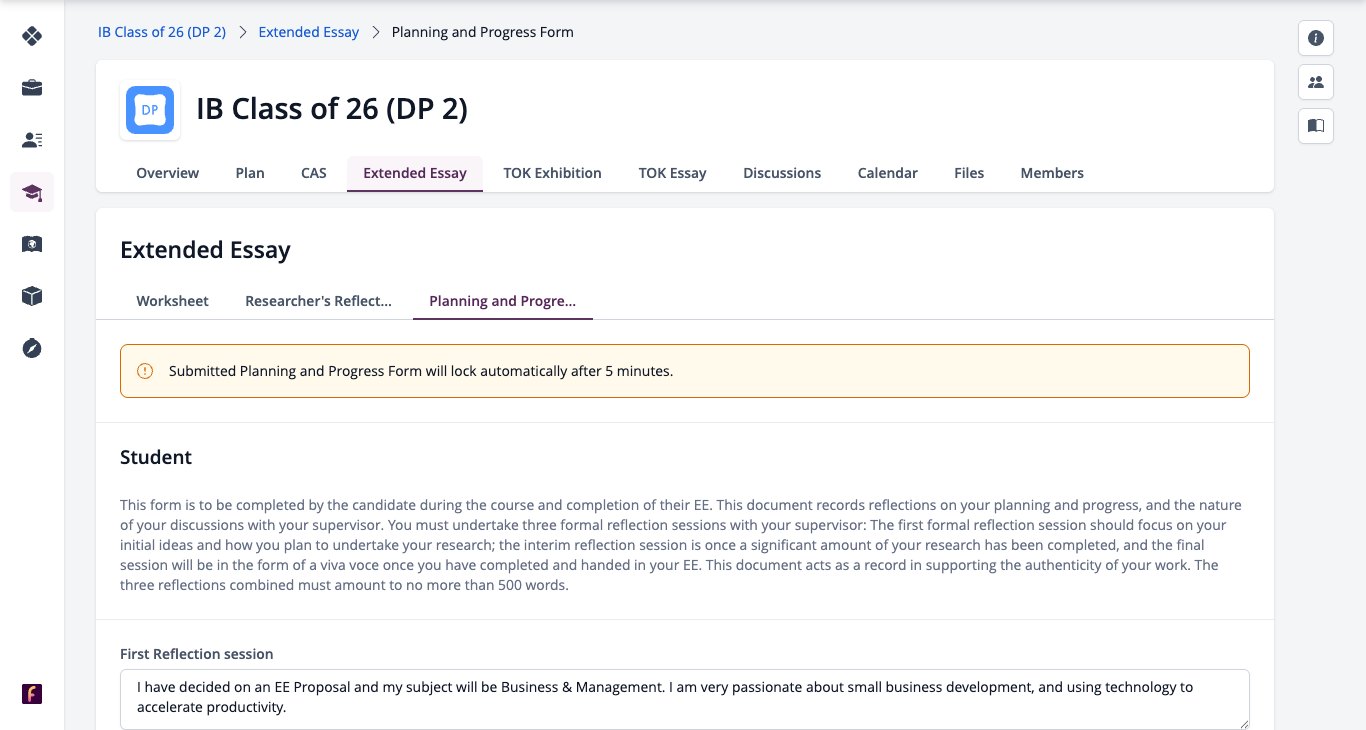Open the Calendar tab
This screenshot has height=730, width=1366.
pos(887,173)
